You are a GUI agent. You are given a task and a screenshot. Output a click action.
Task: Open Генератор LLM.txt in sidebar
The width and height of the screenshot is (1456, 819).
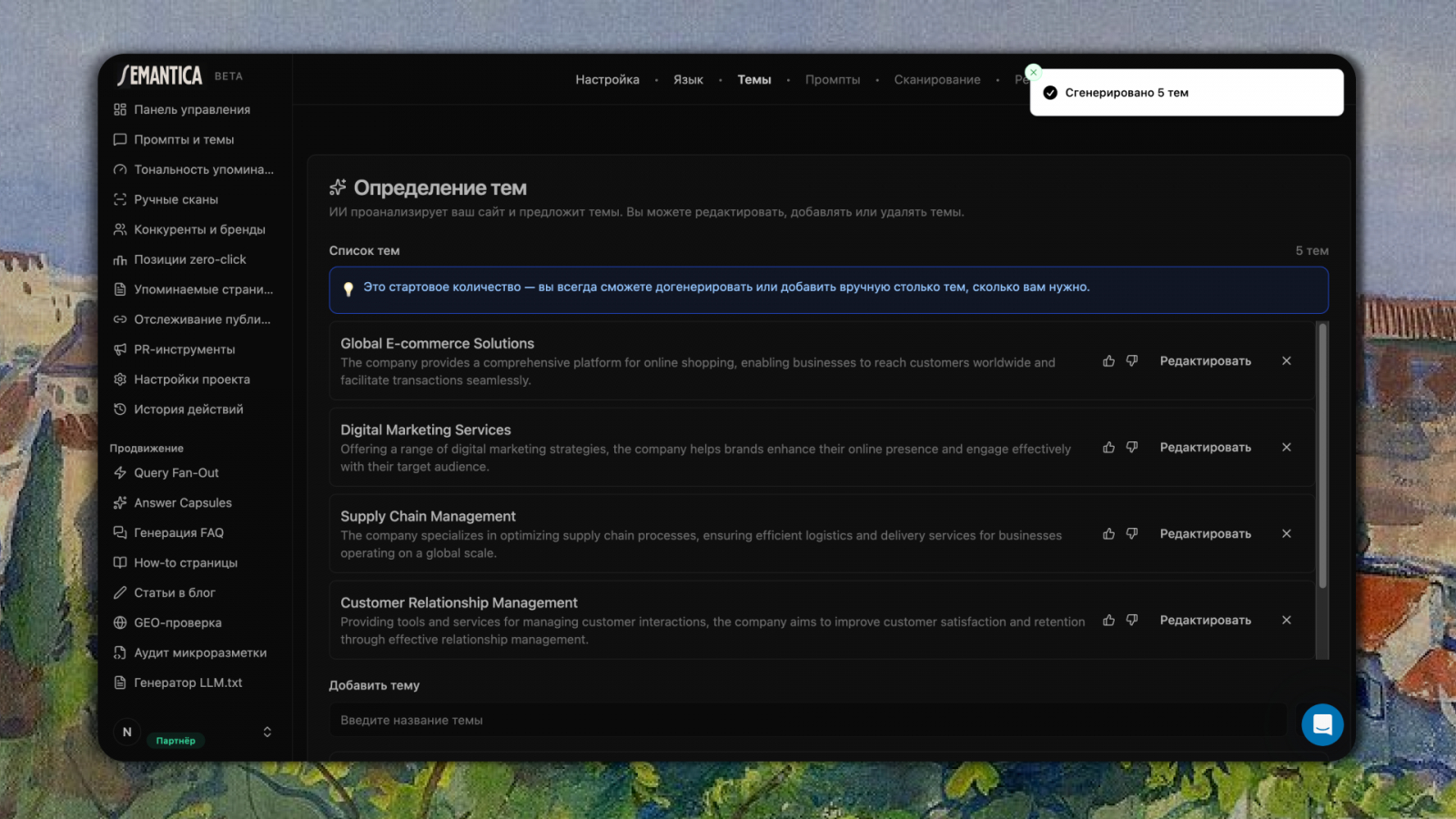(187, 683)
